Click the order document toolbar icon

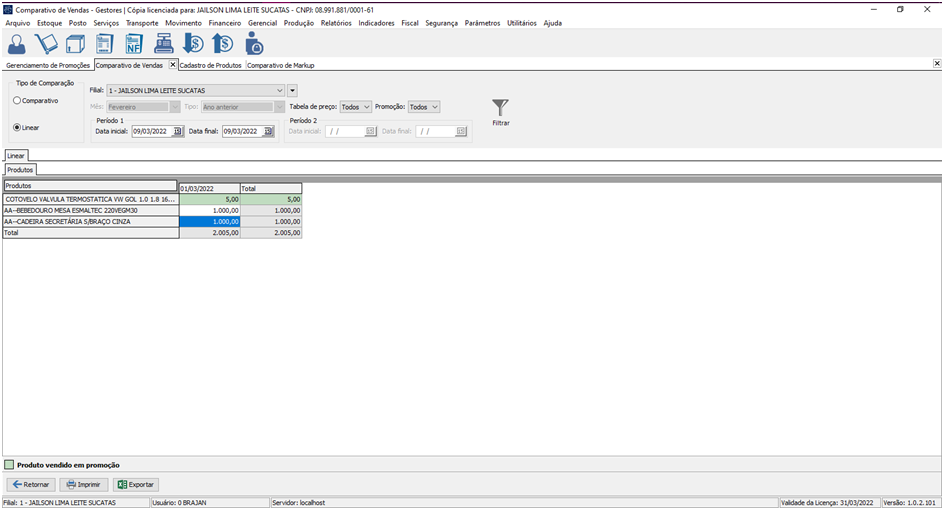[x=105, y=44]
